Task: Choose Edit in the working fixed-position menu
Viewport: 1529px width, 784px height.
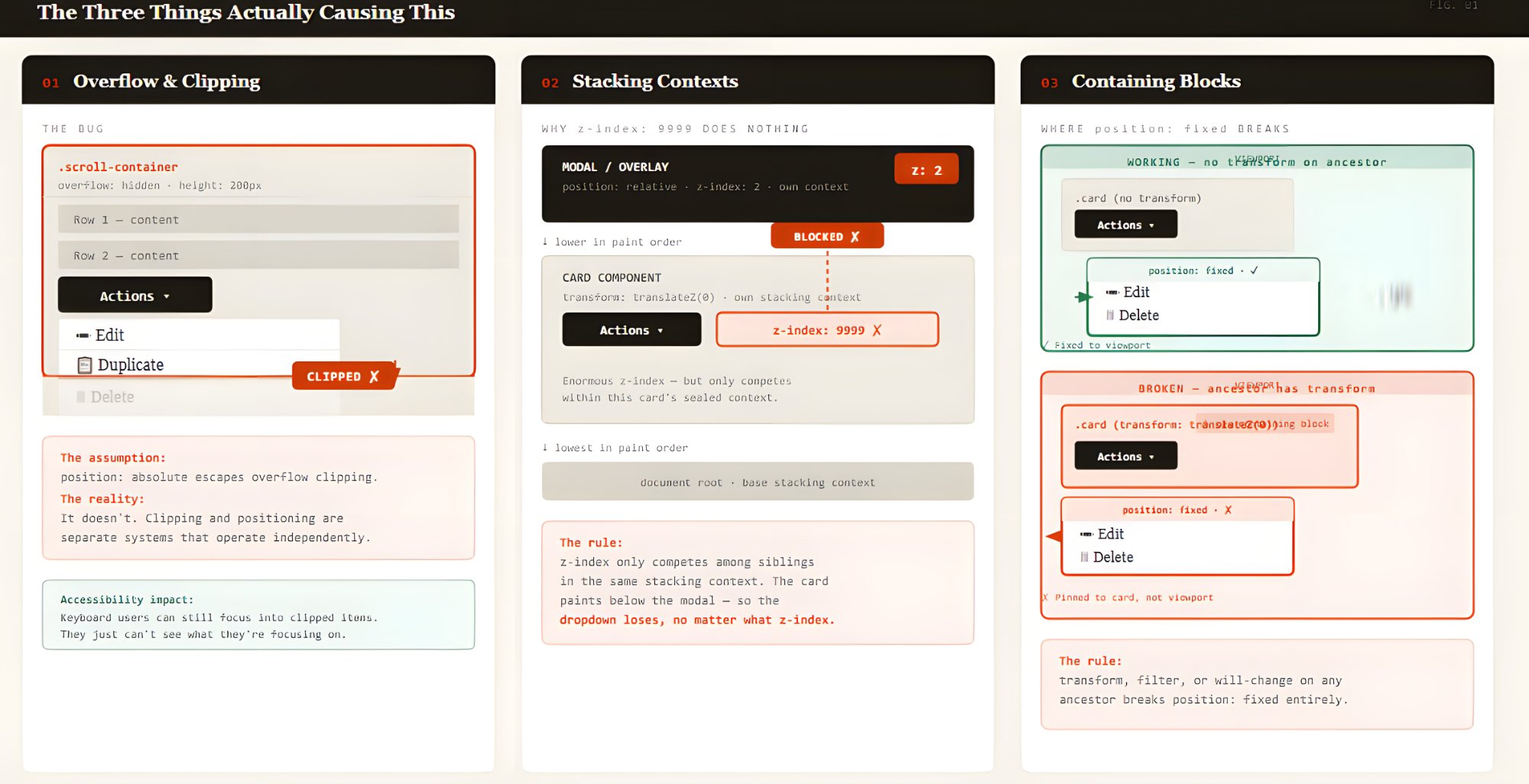Action: click(x=1136, y=292)
